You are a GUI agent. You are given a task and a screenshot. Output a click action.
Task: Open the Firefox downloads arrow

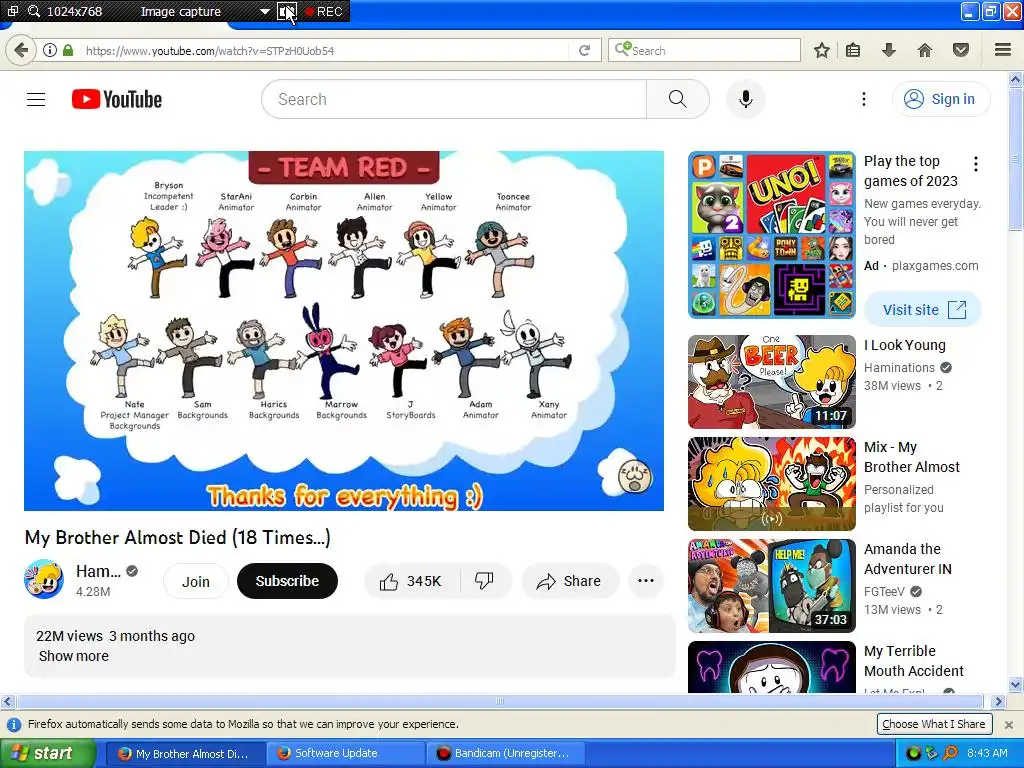pos(888,50)
